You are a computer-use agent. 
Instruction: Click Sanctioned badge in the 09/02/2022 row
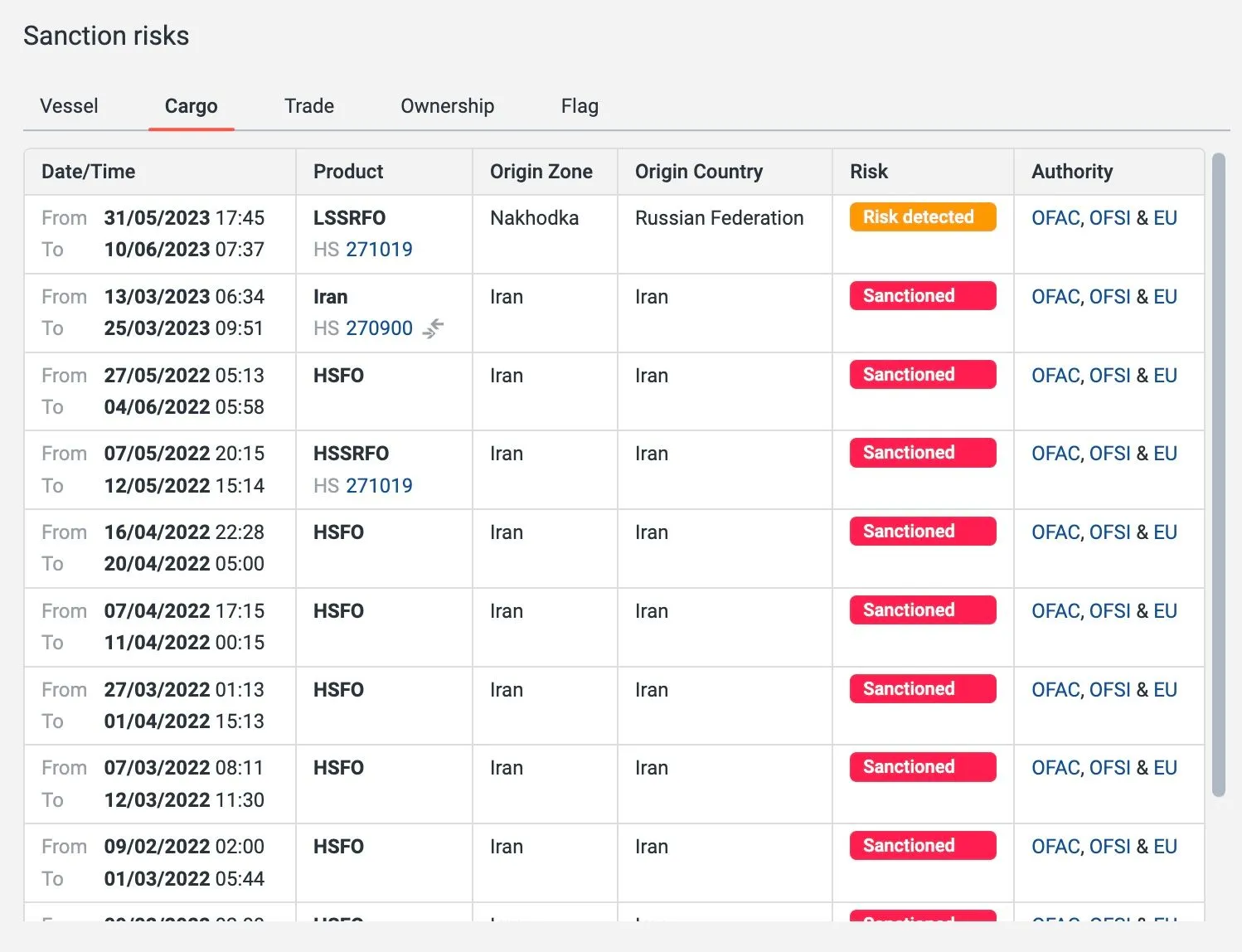(923, 846)
